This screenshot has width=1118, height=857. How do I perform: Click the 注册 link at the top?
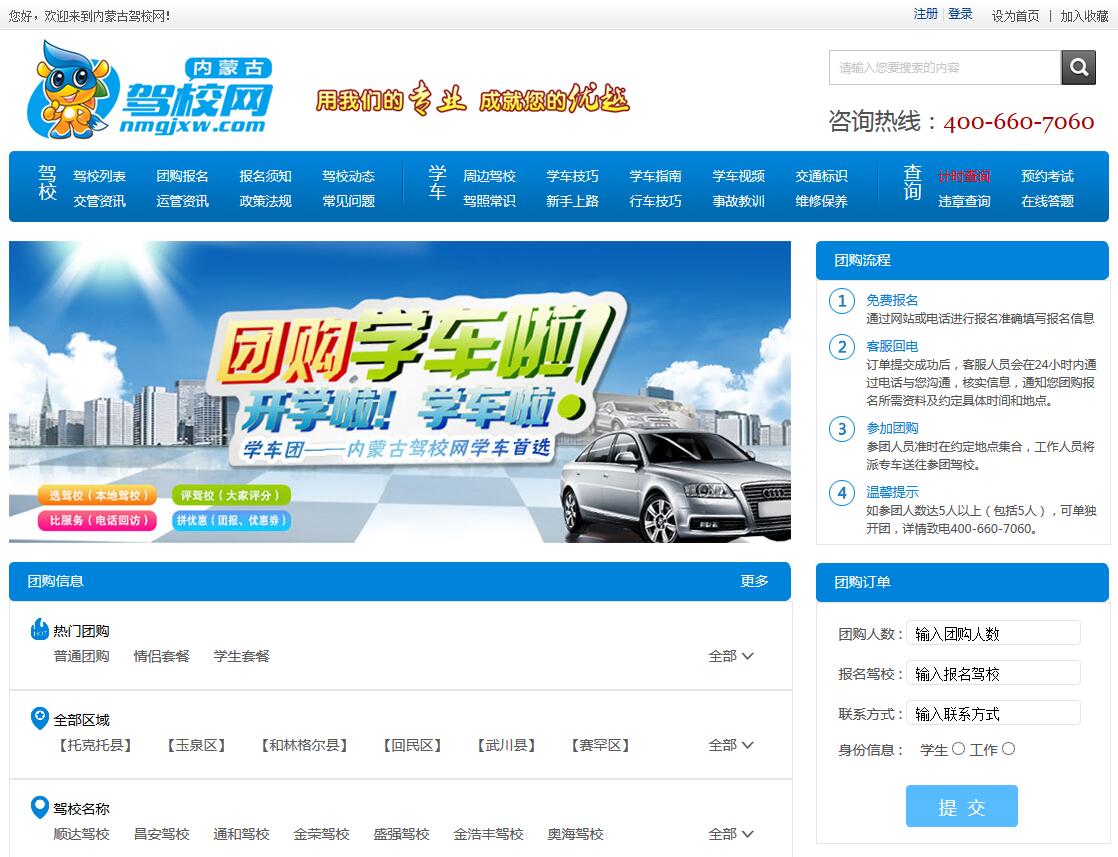[x=925, y=14]
